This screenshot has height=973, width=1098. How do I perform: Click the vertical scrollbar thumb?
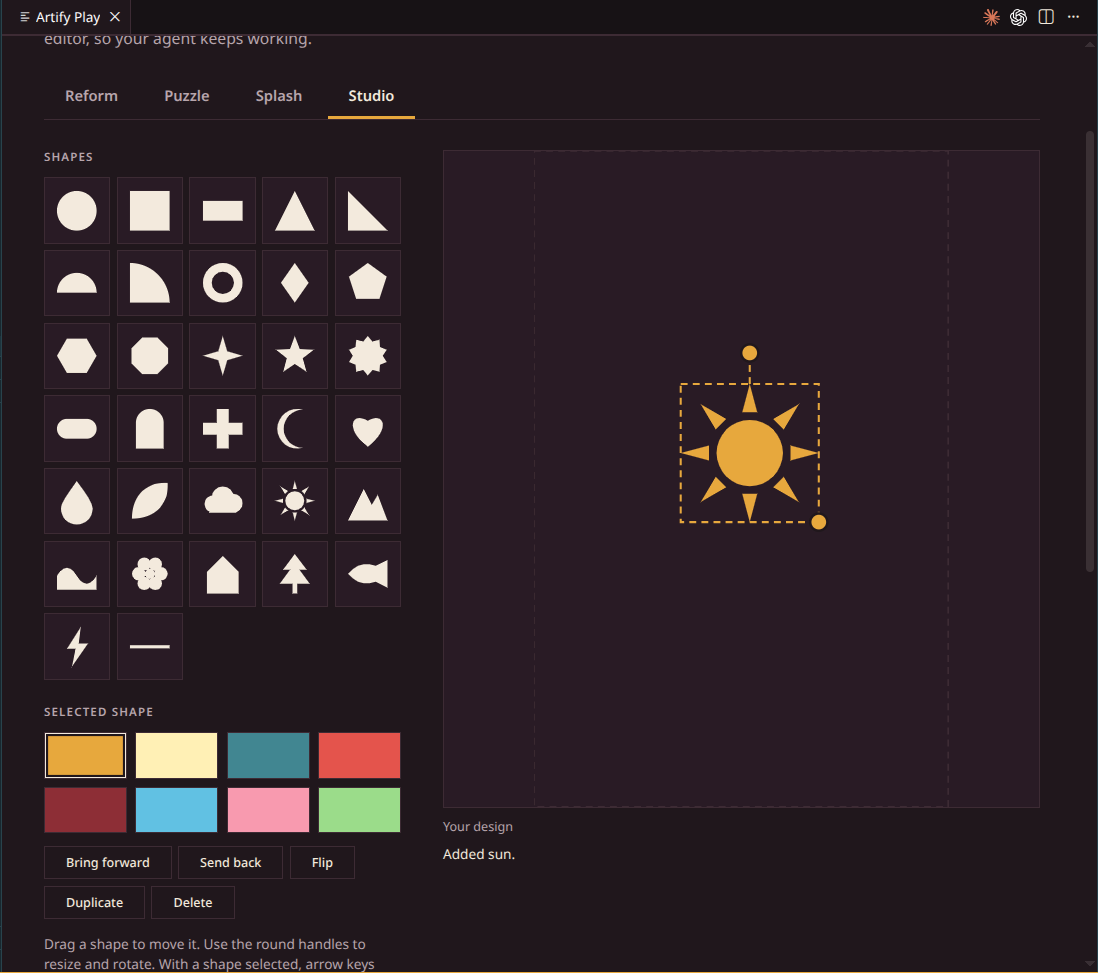pos(1090,350)
